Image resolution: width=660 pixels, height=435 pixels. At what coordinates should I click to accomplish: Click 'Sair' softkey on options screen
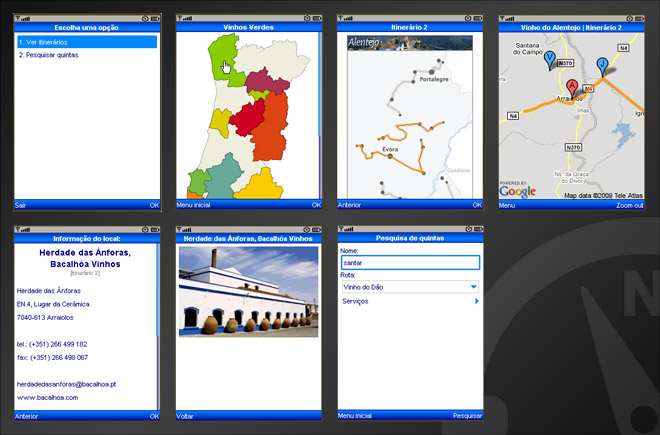pyautogui.click(x=20, y=205)
